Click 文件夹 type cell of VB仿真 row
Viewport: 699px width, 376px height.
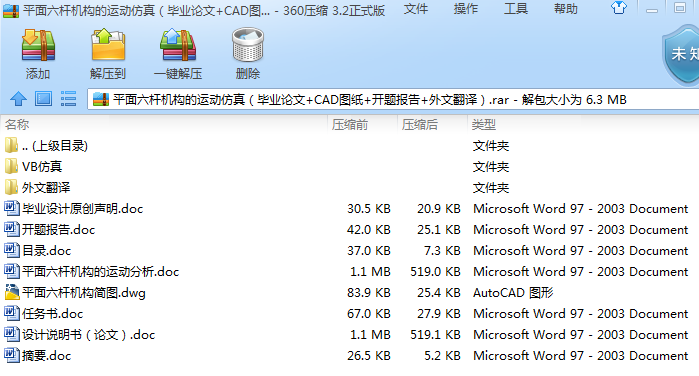click(491, 166)
